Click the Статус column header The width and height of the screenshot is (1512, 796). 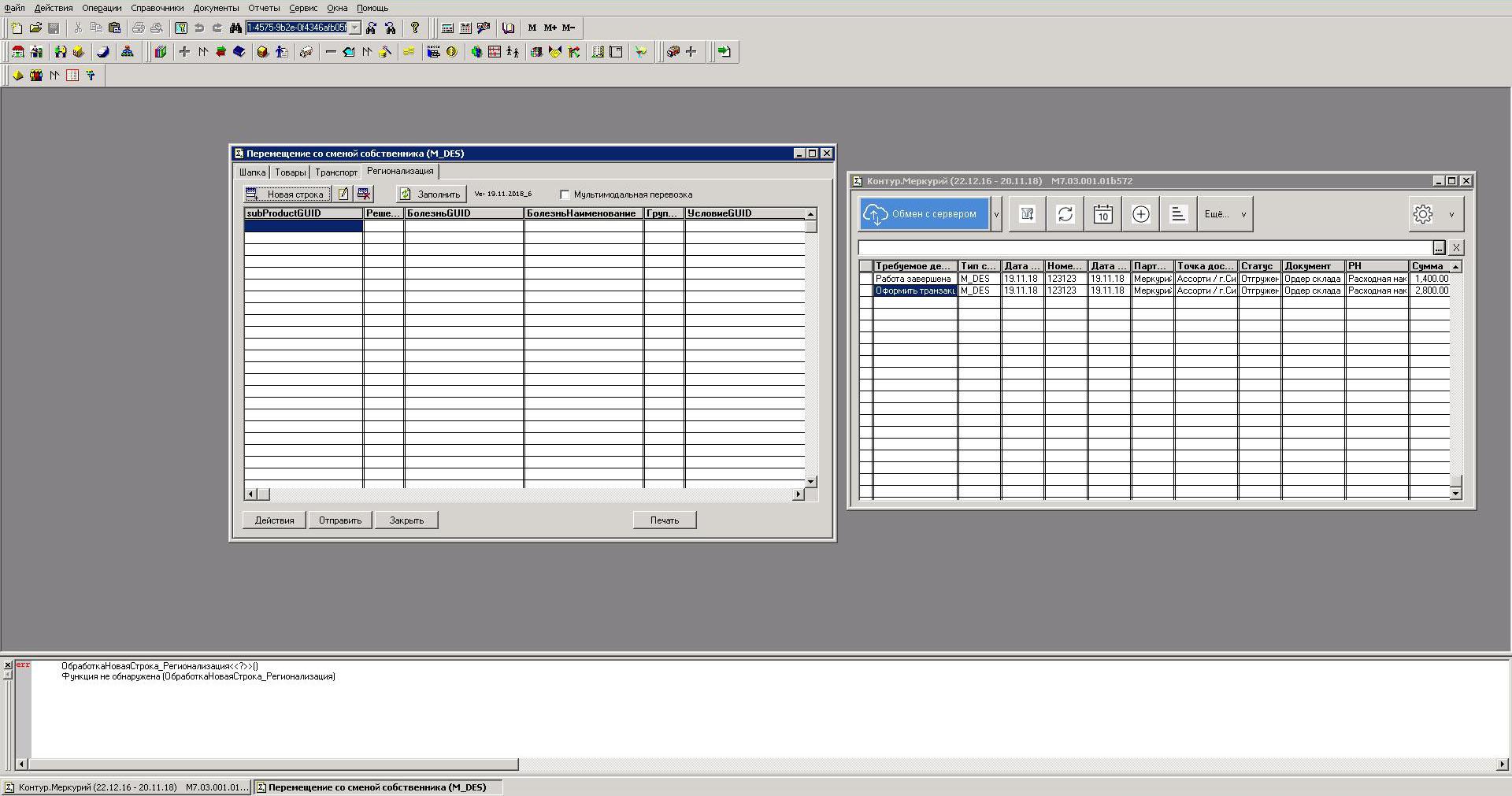[1259, 266]
